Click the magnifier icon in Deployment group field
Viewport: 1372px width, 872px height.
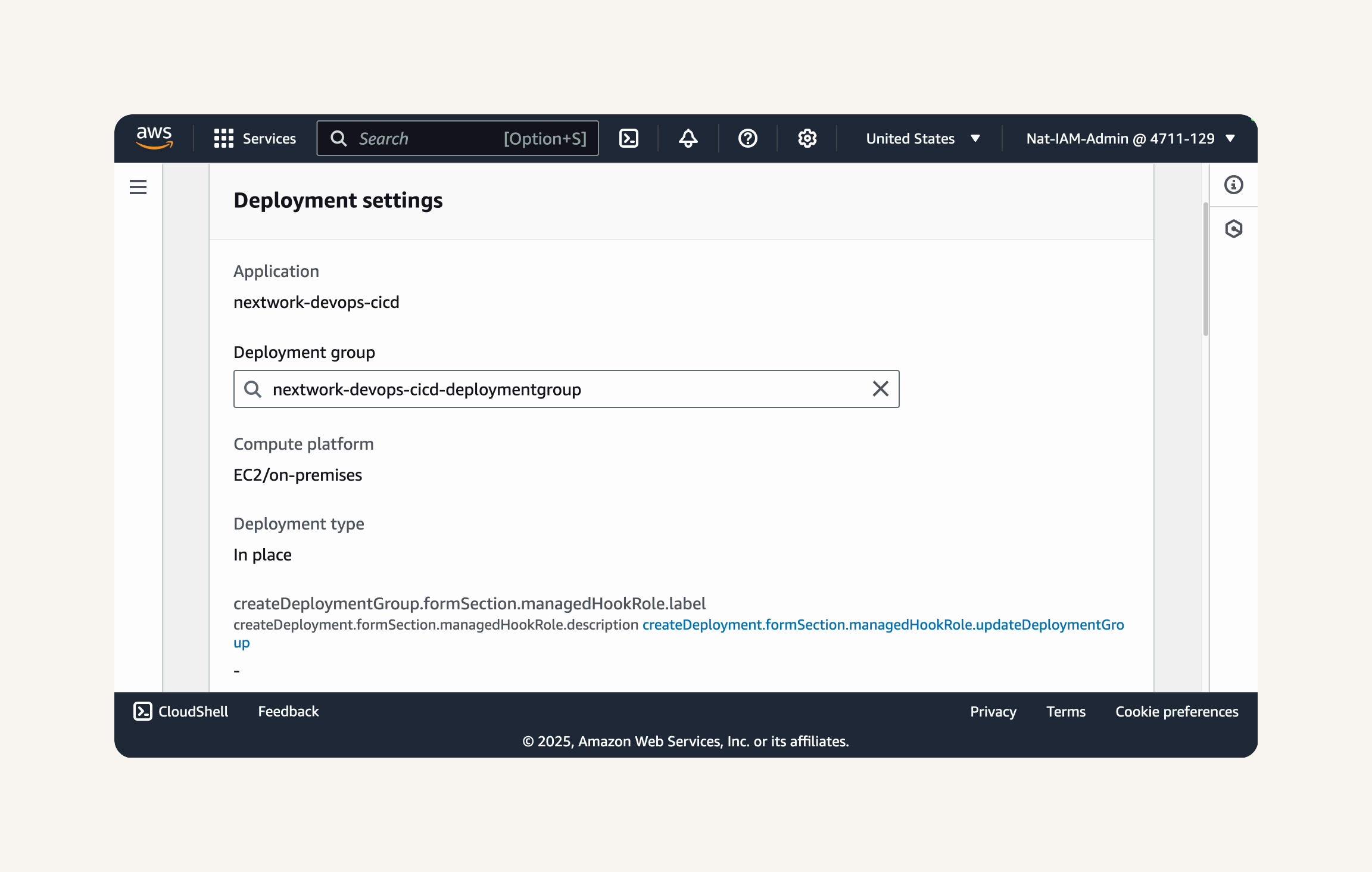click(x=253, y=389)
